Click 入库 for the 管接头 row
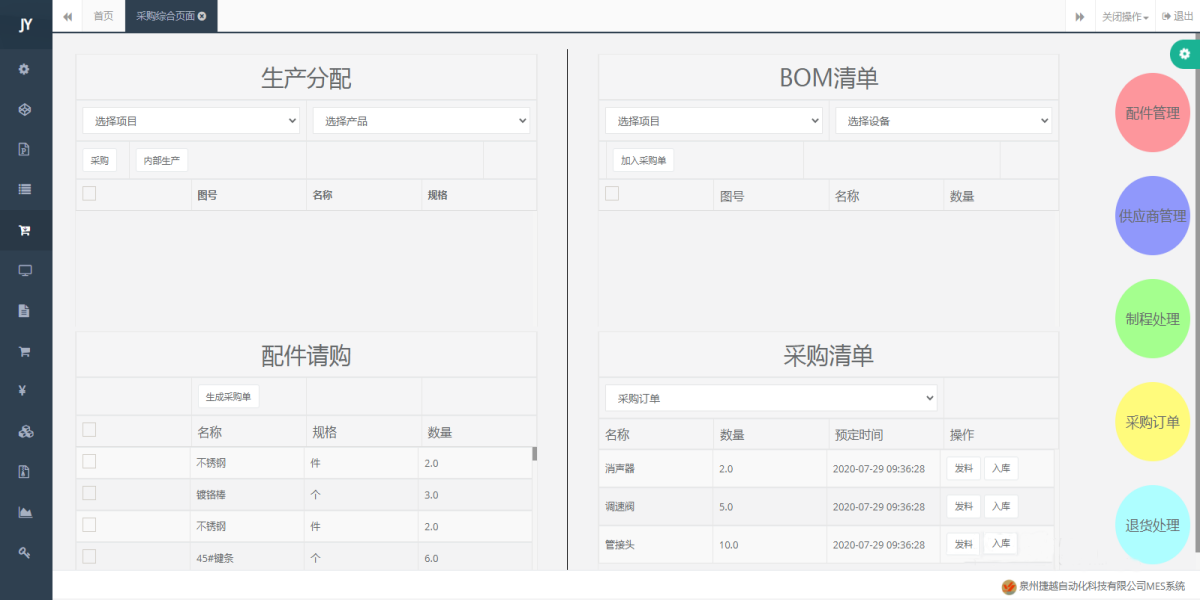 (x=1001, y=544)
